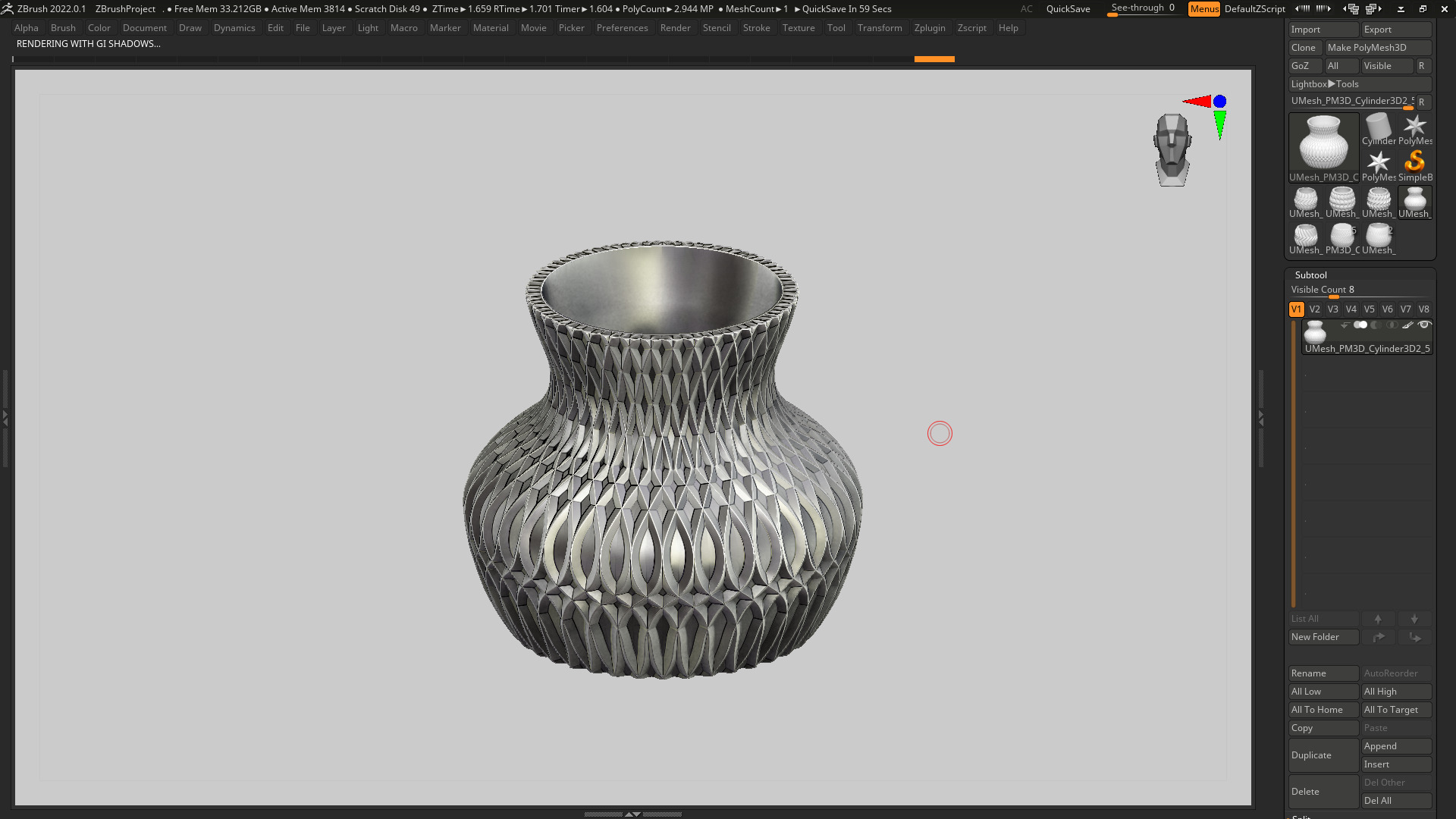Click the next UI layout arrow icon
The width and height of the screenshot is (1456, 819).
[1373, 9]
